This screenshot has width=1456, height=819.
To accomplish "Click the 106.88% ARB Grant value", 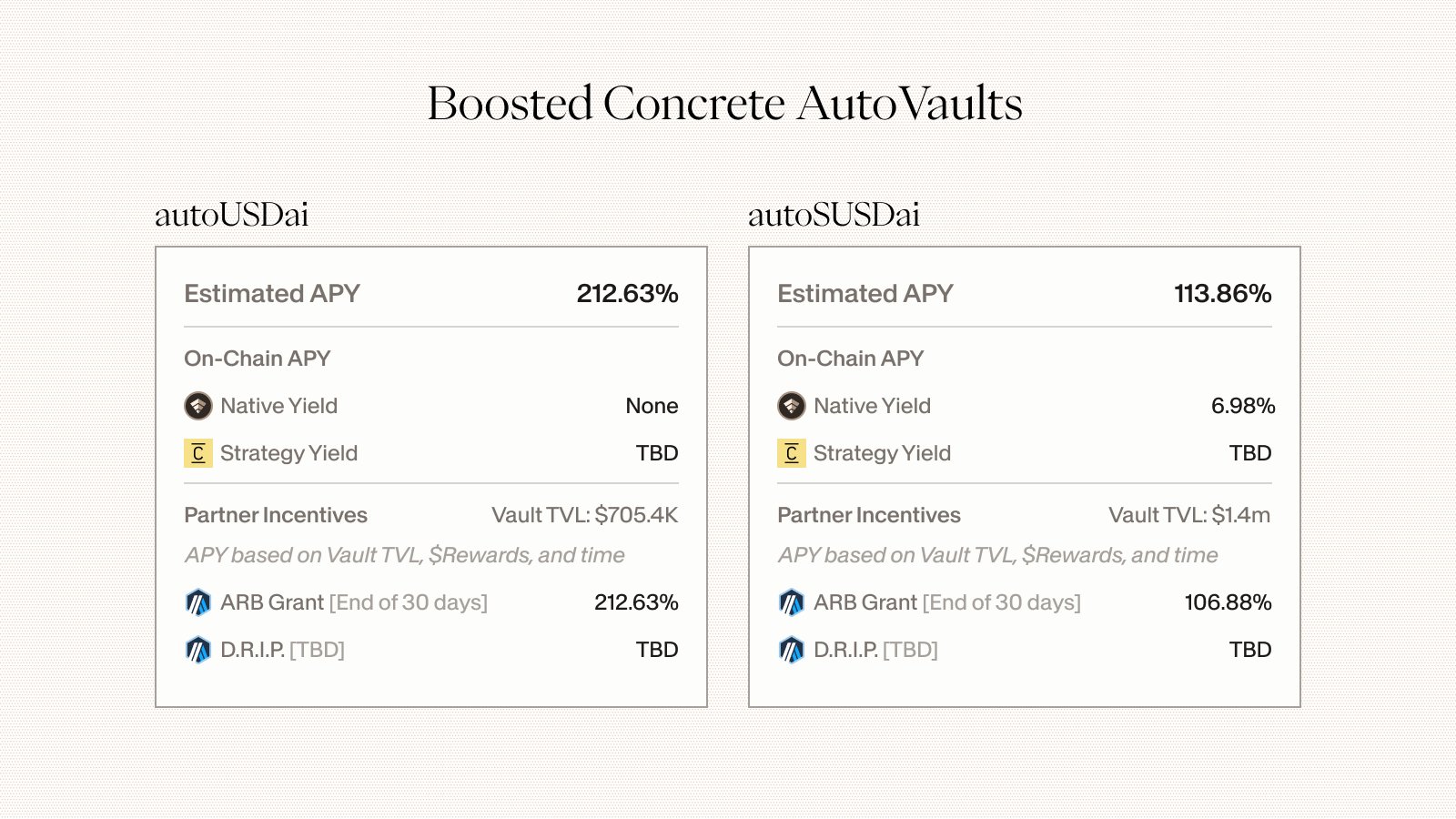I will (1228, 602).
